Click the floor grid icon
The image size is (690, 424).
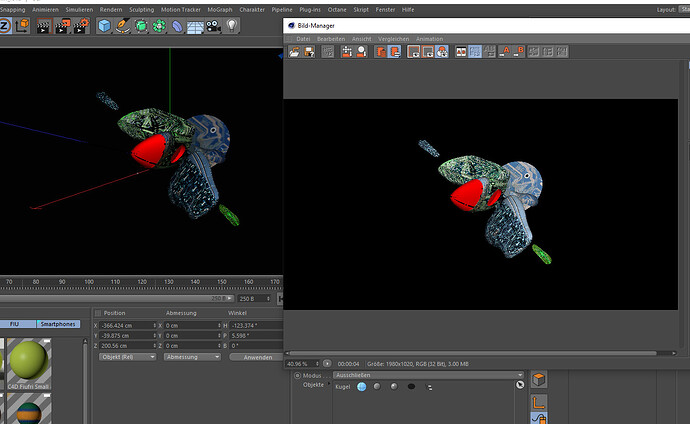195,27
